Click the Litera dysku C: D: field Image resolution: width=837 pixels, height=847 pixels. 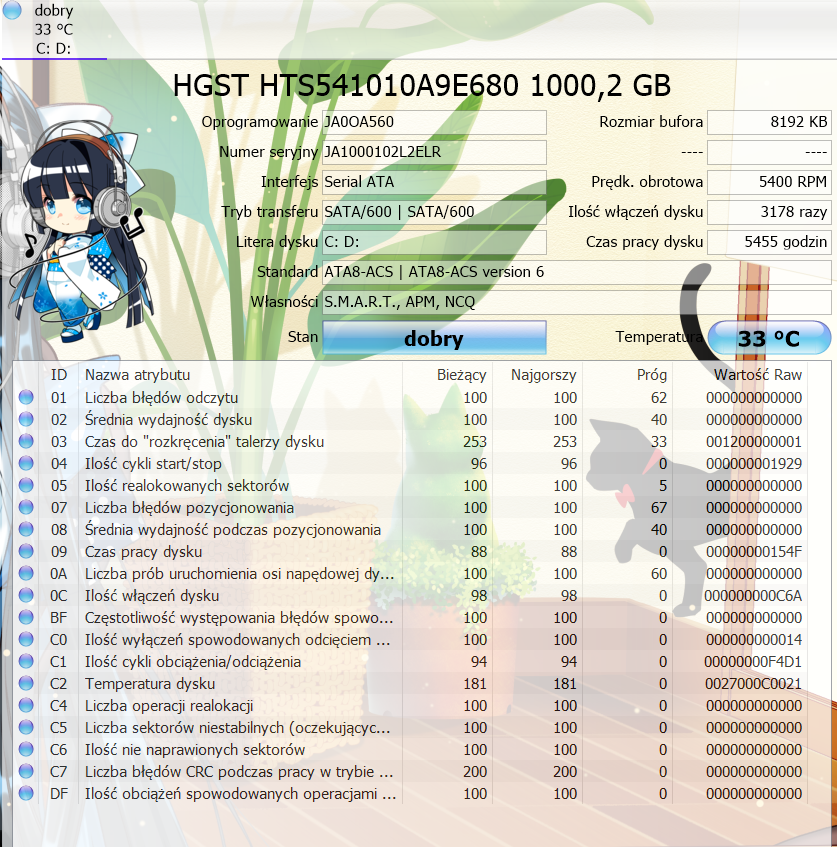pos(434,242)
